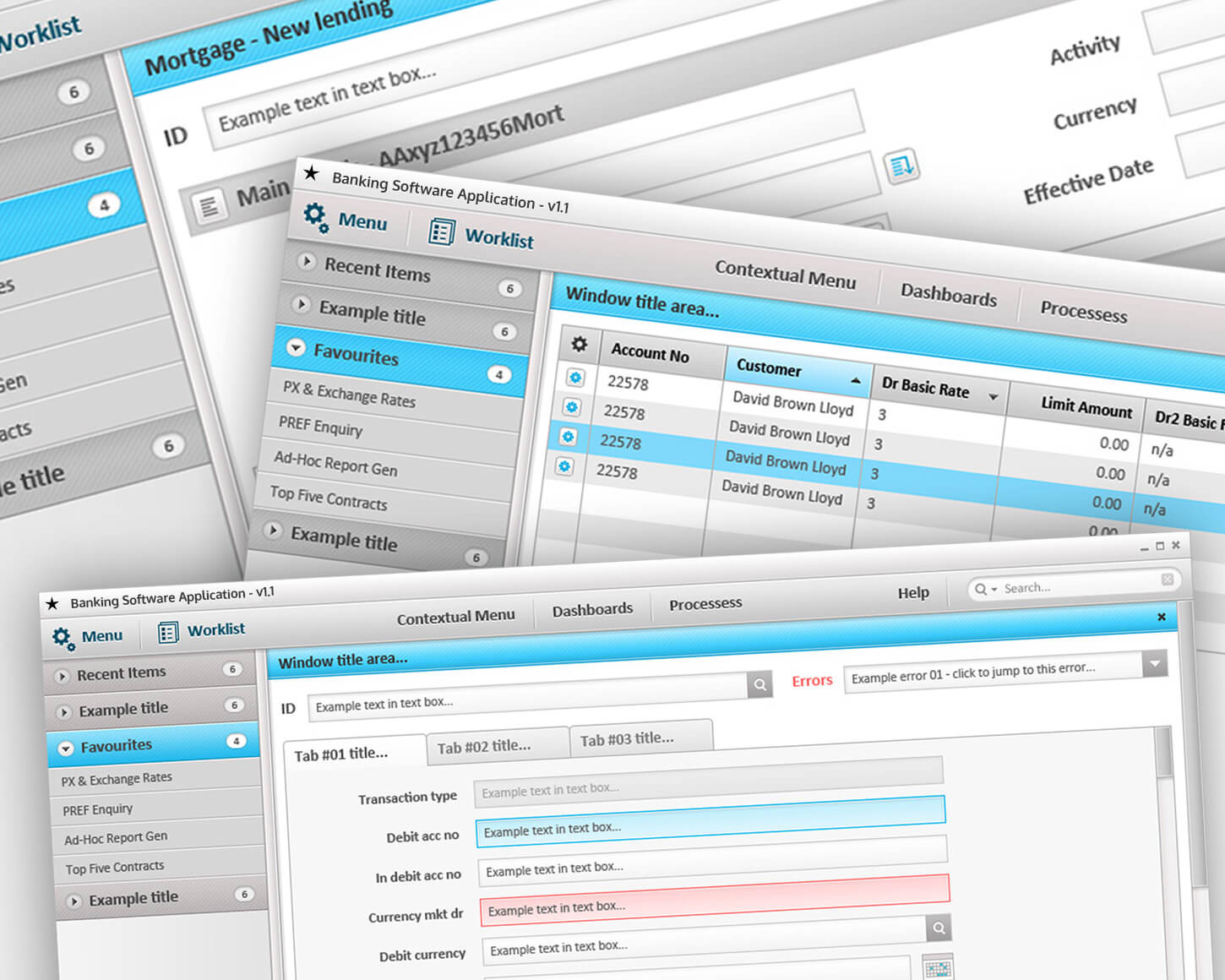Click the highlighted row's action icon
The height and width of the screenshot is (980, 1225).
pyautogui.click(x=568, y=437)
